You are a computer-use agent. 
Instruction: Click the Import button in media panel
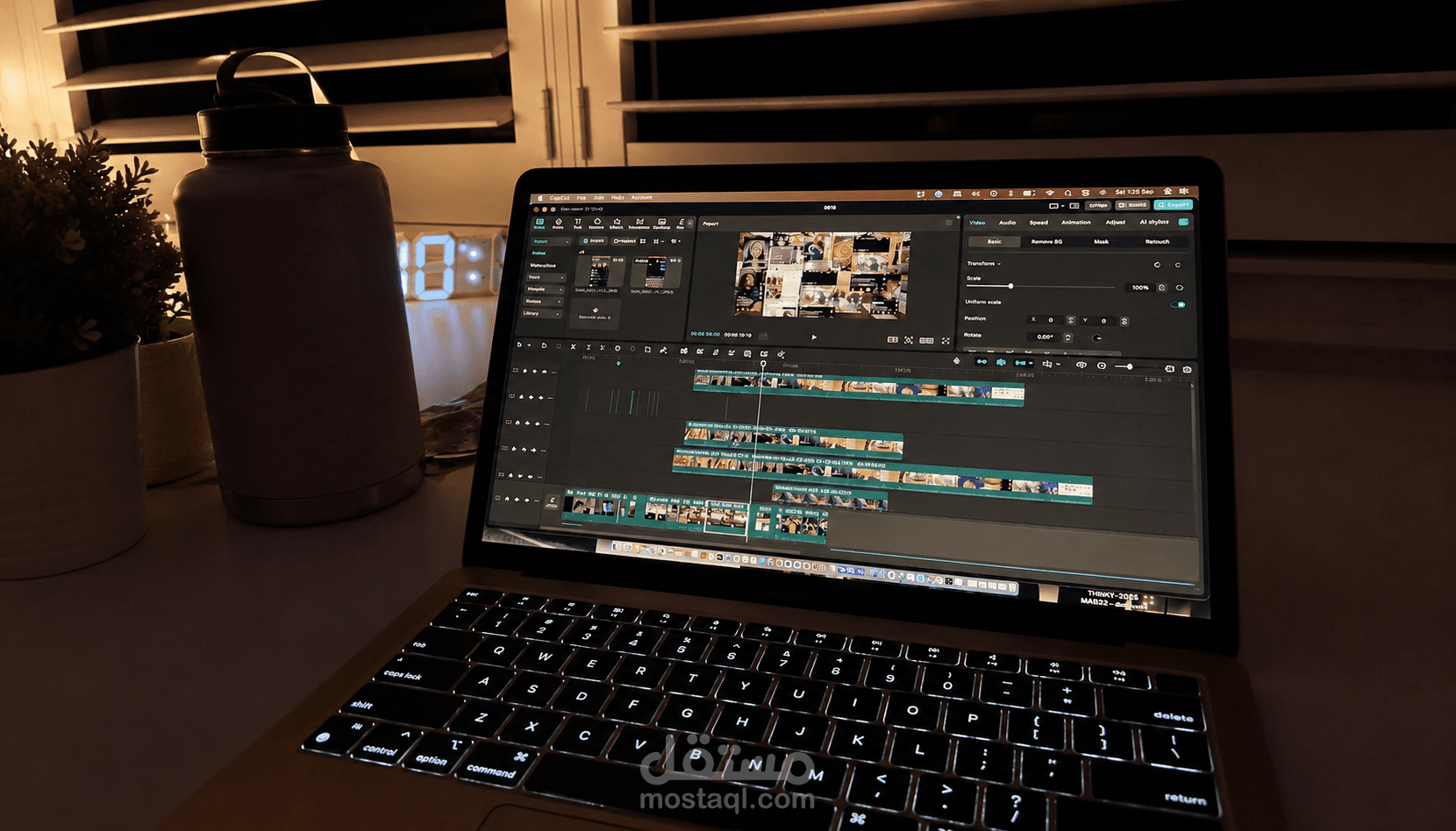click(594, 240)
